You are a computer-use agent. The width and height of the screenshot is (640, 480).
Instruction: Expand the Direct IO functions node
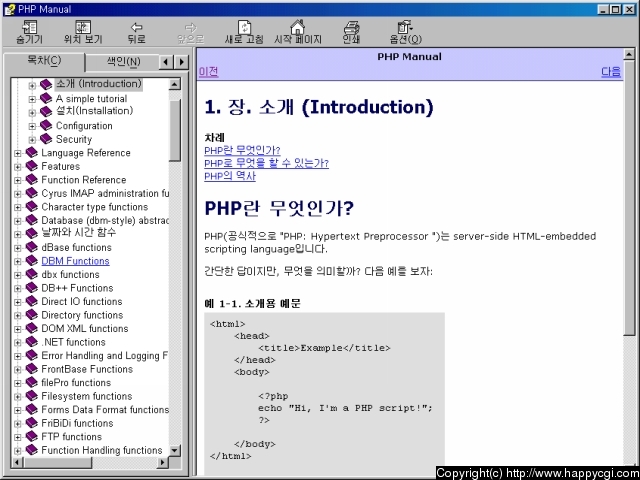point(18,302)
